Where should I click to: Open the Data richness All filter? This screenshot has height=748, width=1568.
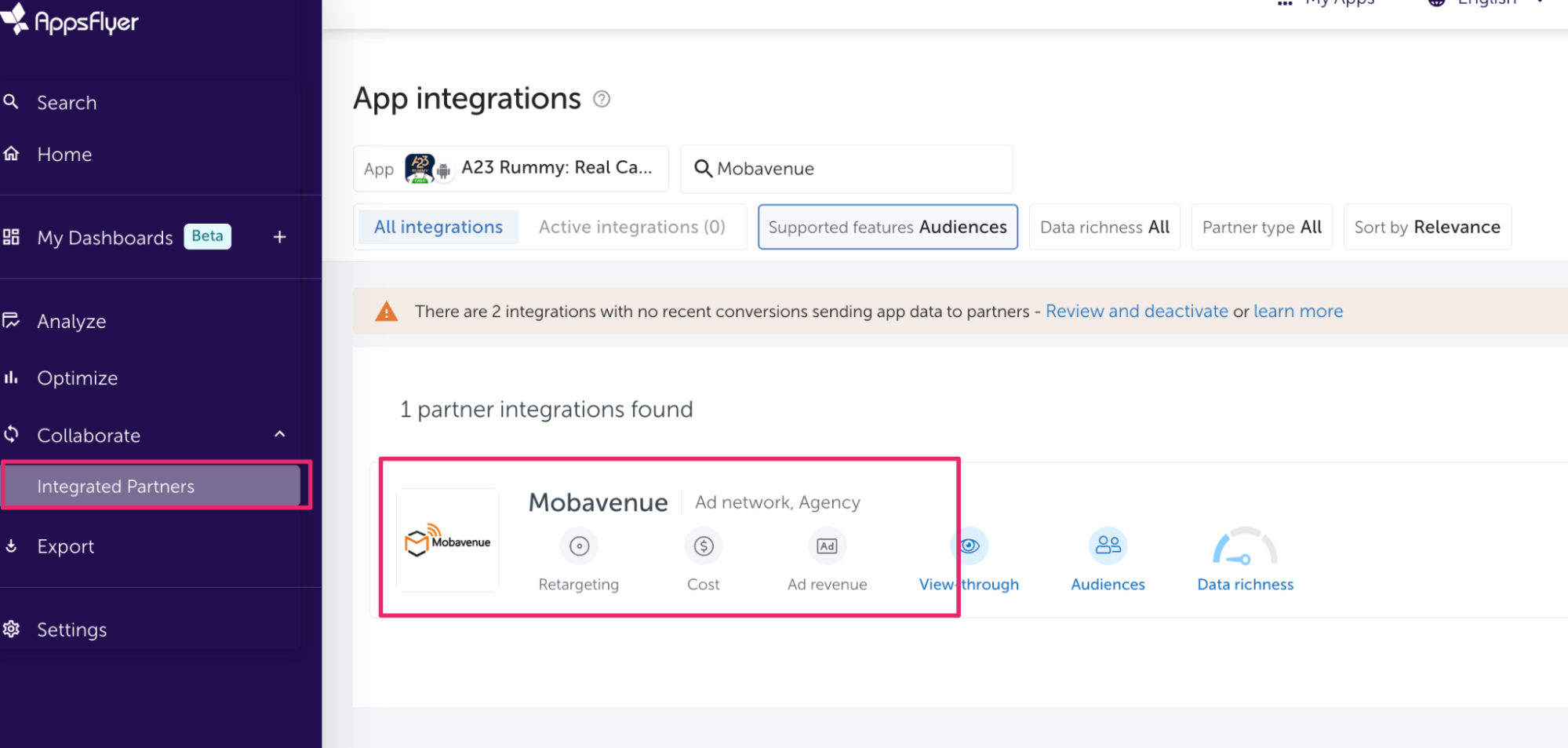[1104, 228]
